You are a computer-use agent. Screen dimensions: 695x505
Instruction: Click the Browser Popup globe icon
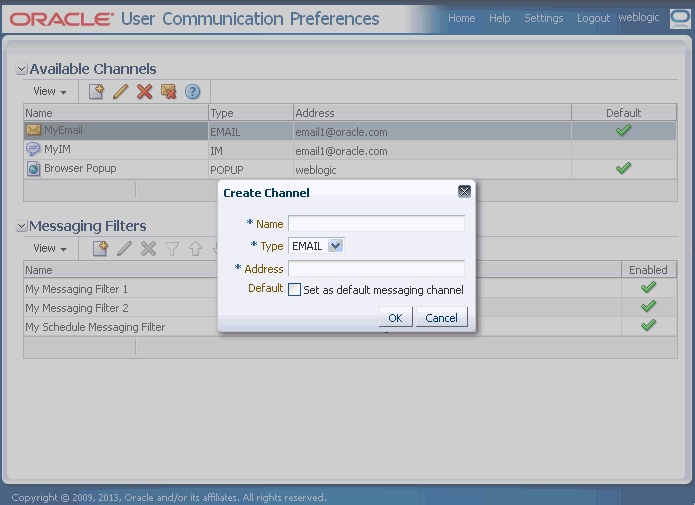tap(33, 168)
